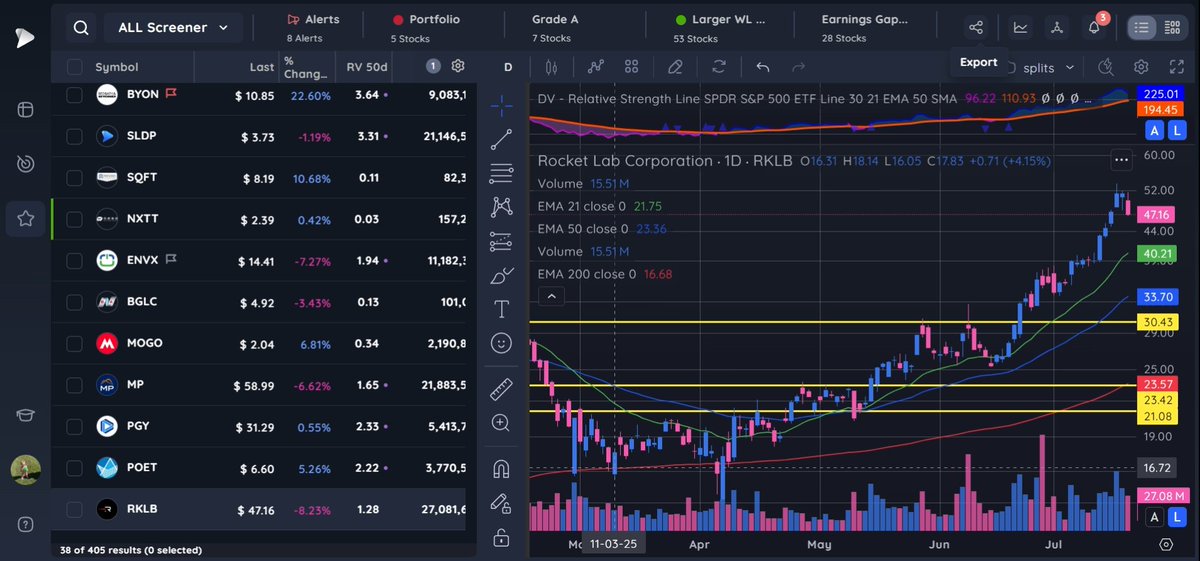Image resolution: width=1200 pixels, height=561 pixels.
Task: Open the graduation cap learning icon
Action: click(x=24, y=416)
